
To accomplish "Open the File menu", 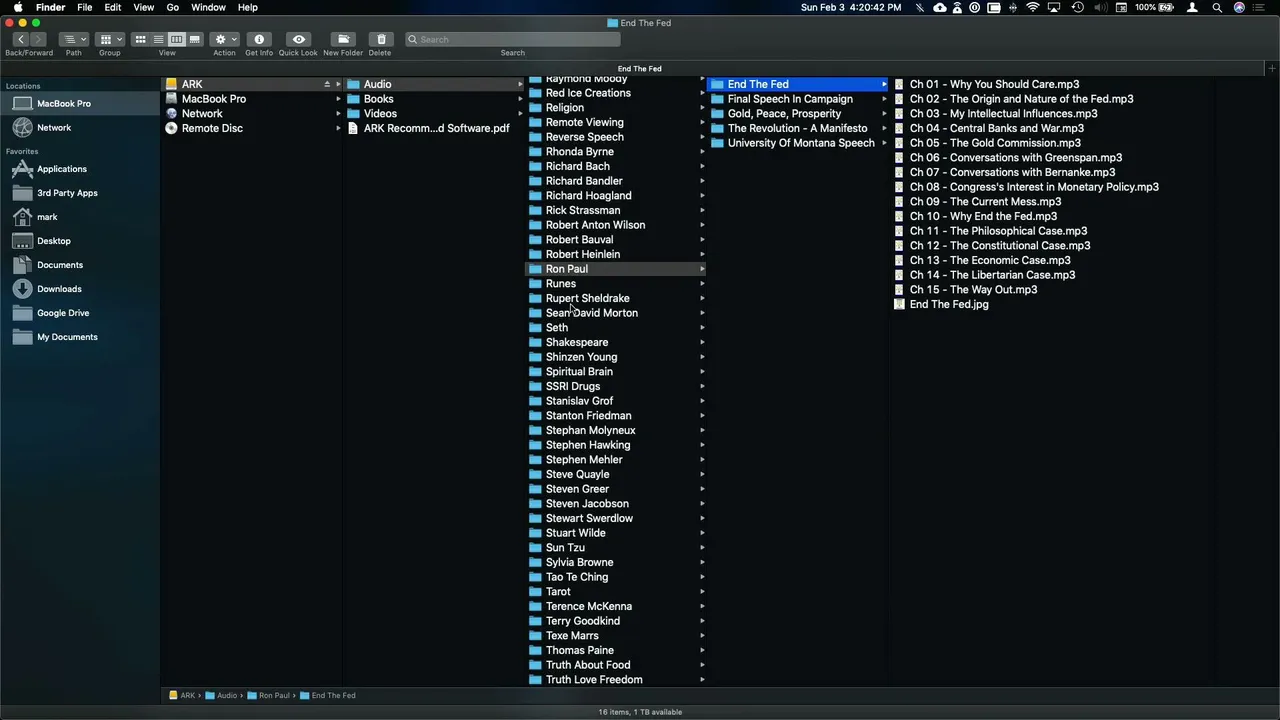I will 85,7.
